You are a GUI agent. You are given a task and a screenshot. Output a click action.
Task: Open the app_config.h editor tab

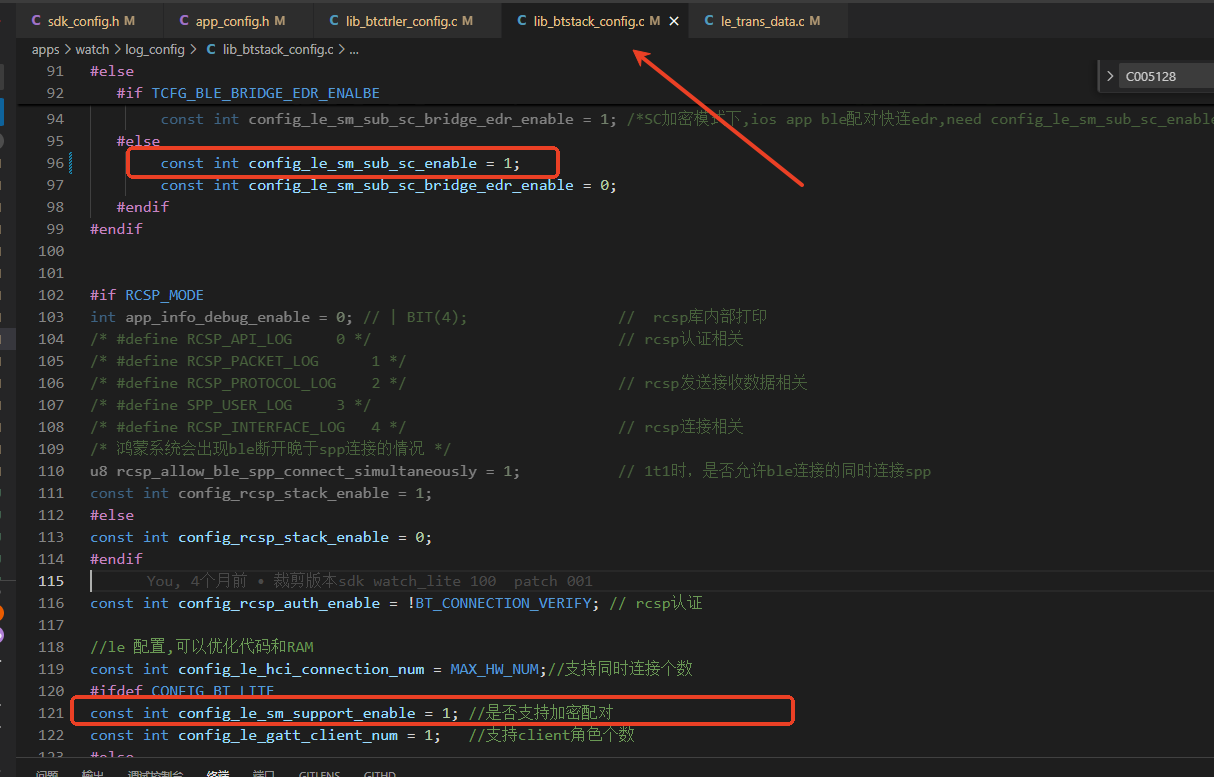(231, 20)
